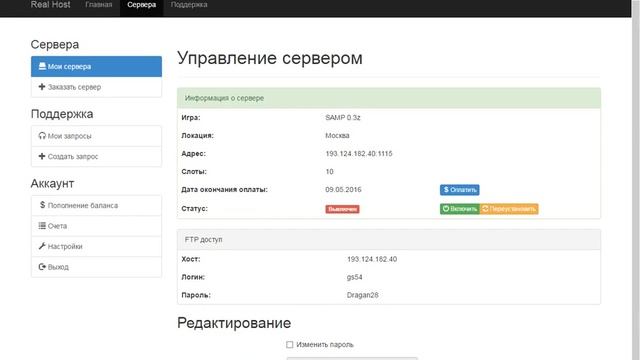Go to the Главная nav item

[x=98, y=5]
